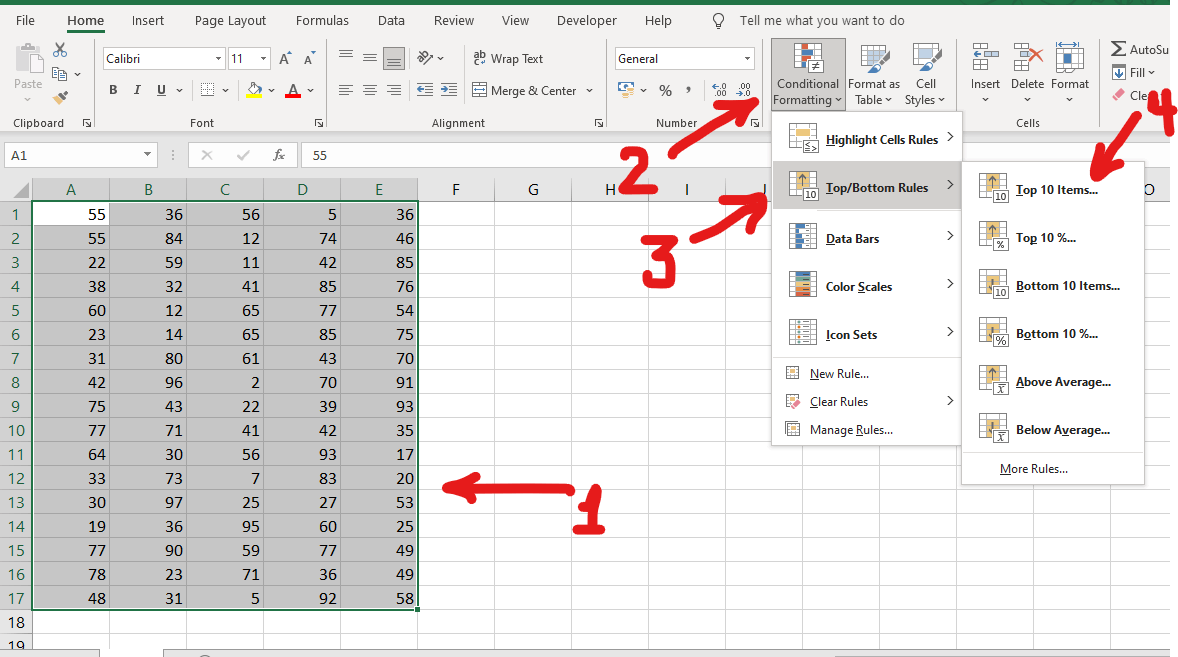Open the Format cells button
This screenshot has height=657, width=1178.
pos(1070,74)
